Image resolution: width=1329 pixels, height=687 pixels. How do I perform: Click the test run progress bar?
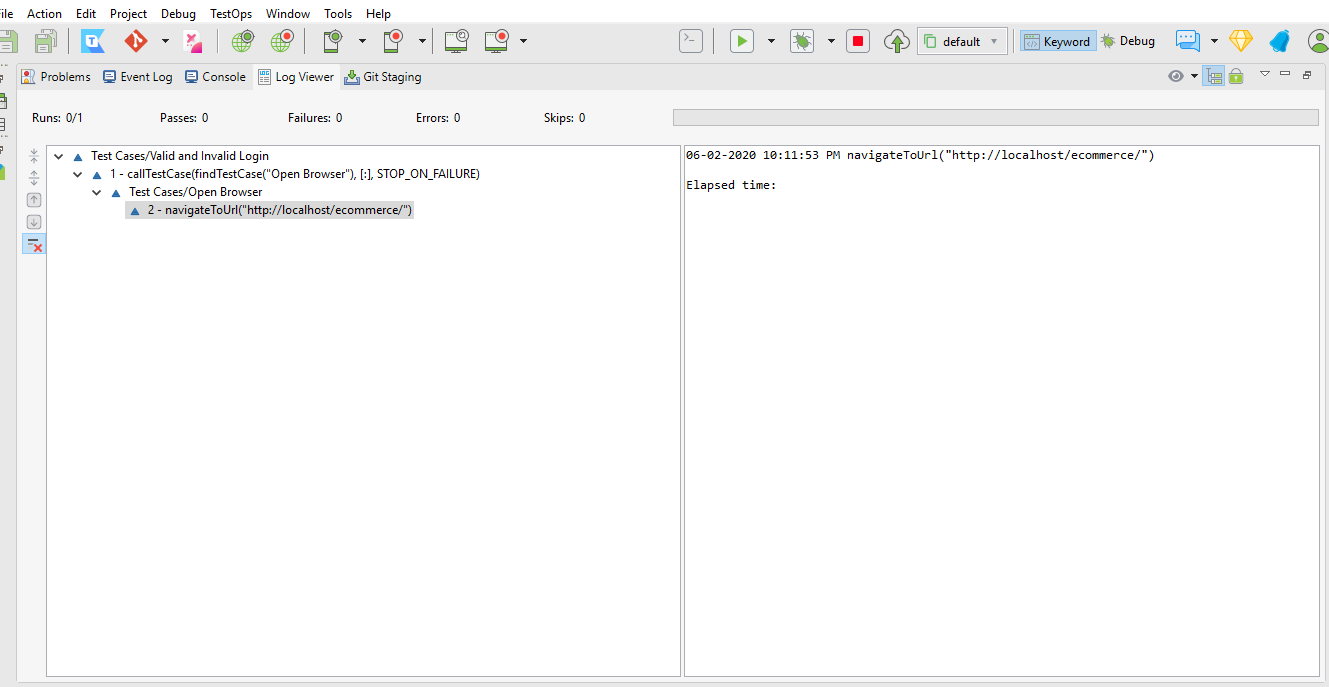[996, 118]
